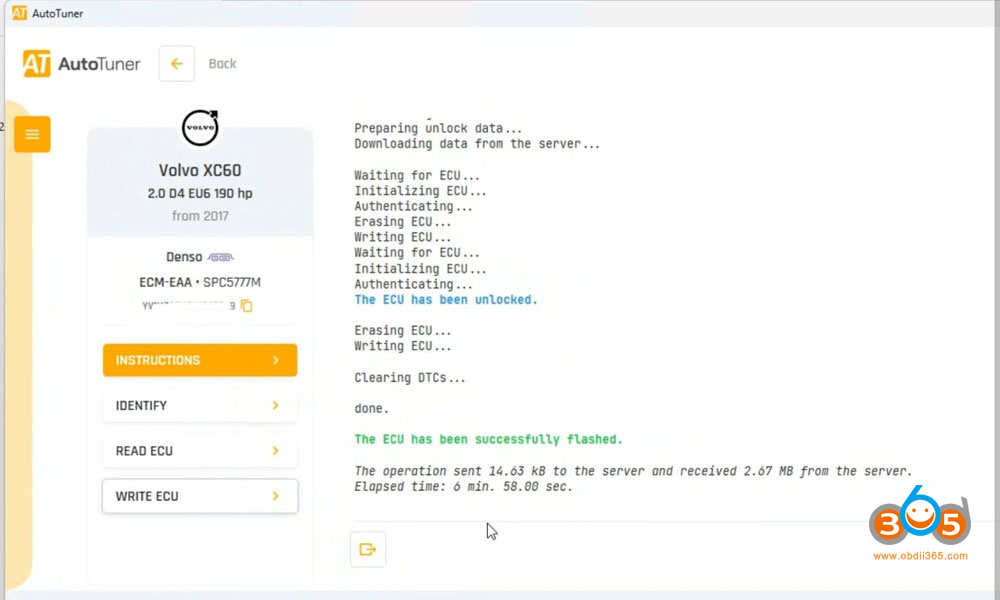Click the 'successfully flashed' log message

[489, 439]
